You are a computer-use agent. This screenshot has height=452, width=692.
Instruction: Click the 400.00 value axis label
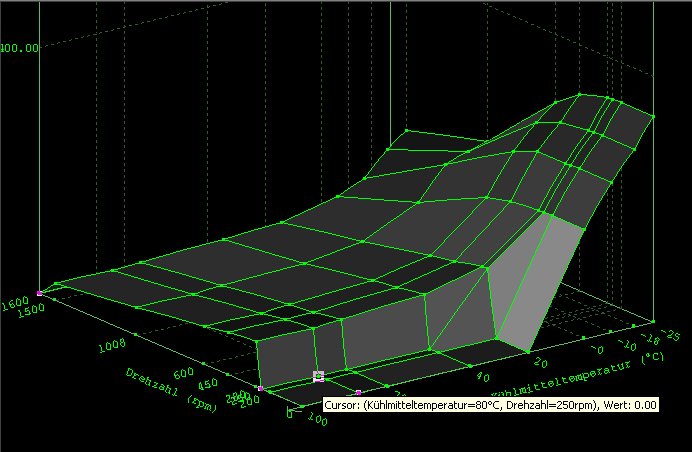coord(21,47)
